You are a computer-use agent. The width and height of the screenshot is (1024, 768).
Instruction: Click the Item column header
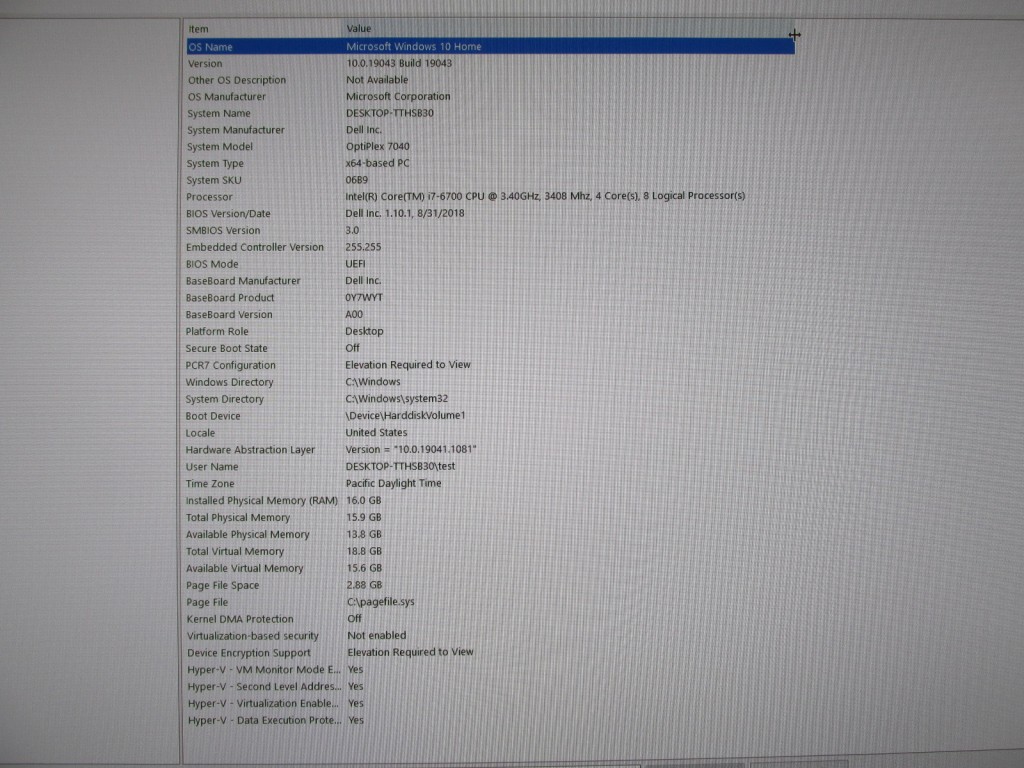pos(264,29)
